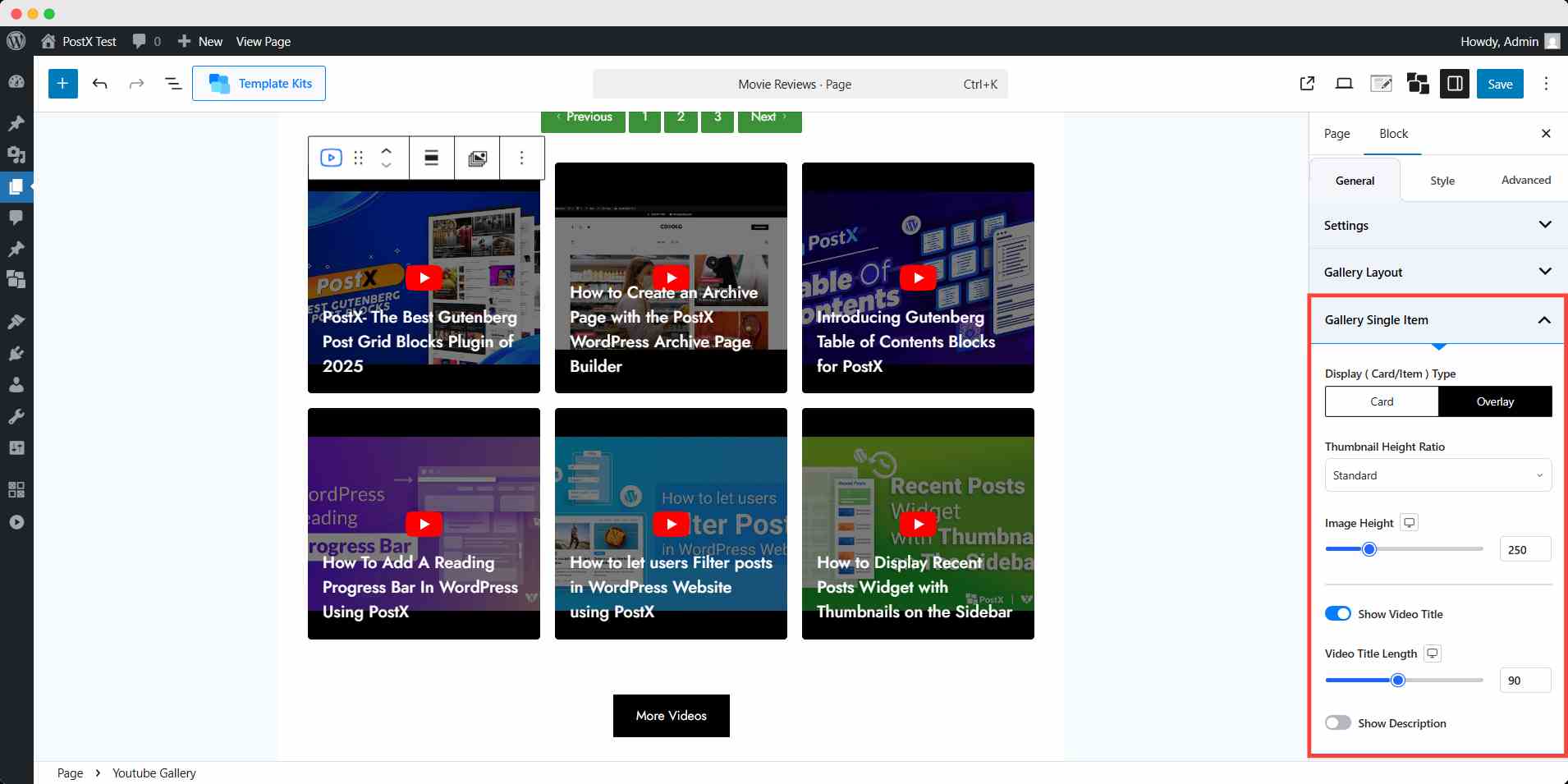Click the Save button
The height and width of the screenshot is (784, 1568).
(x=1499, y=84)
